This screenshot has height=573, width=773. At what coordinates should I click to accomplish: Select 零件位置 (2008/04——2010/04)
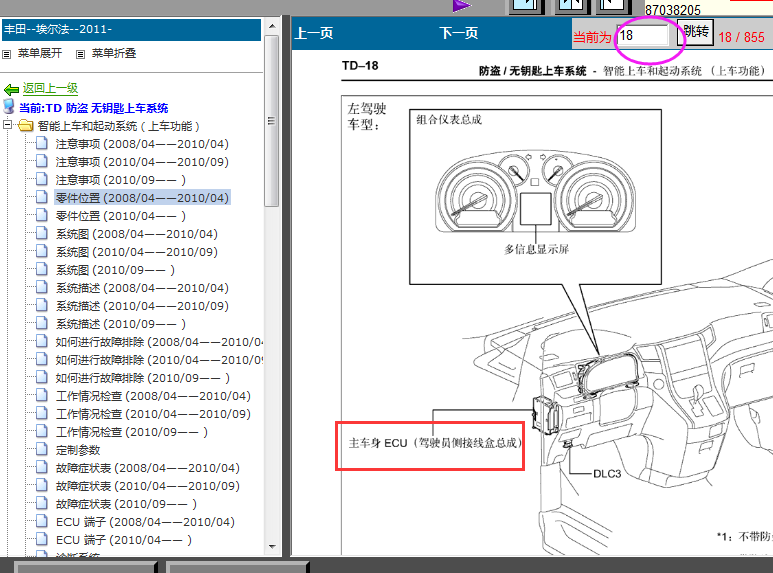[x=142, y=198]
